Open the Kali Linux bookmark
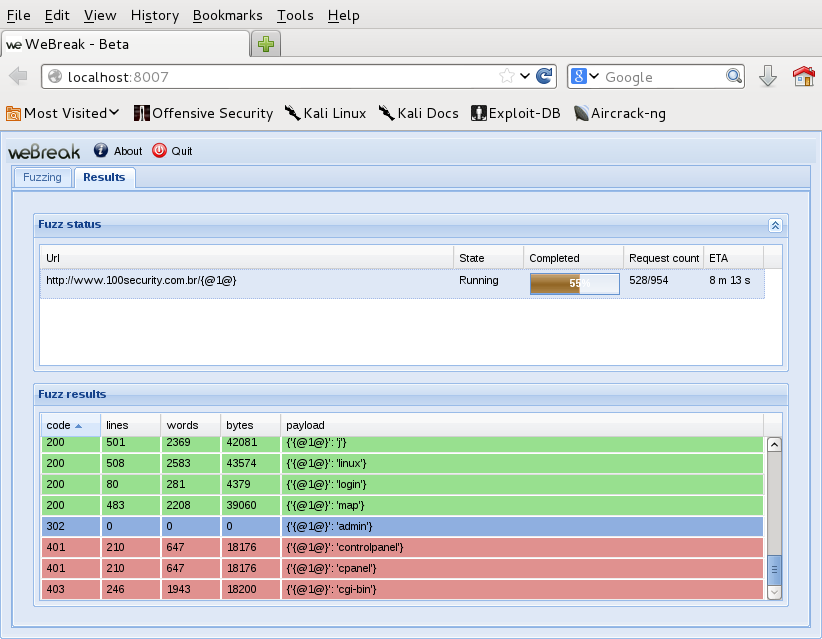 [326, 113]
